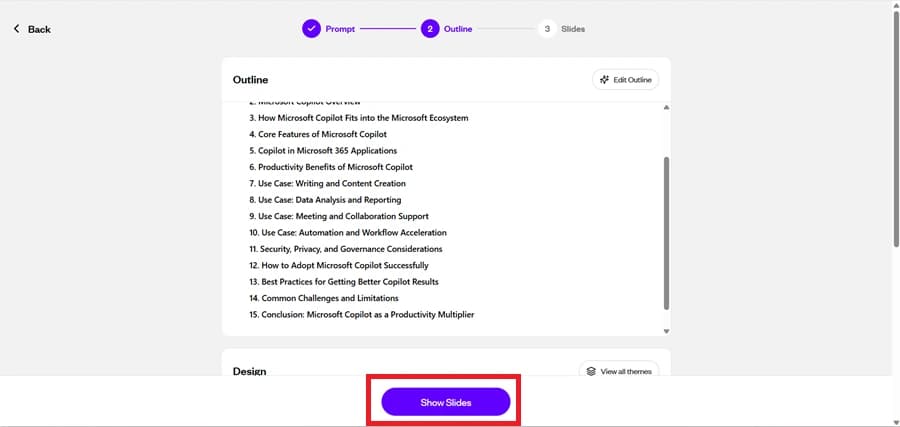Screen dimensions: 900x427
Task: Select the Slides step number 3 circle
Action: [547, 29]
